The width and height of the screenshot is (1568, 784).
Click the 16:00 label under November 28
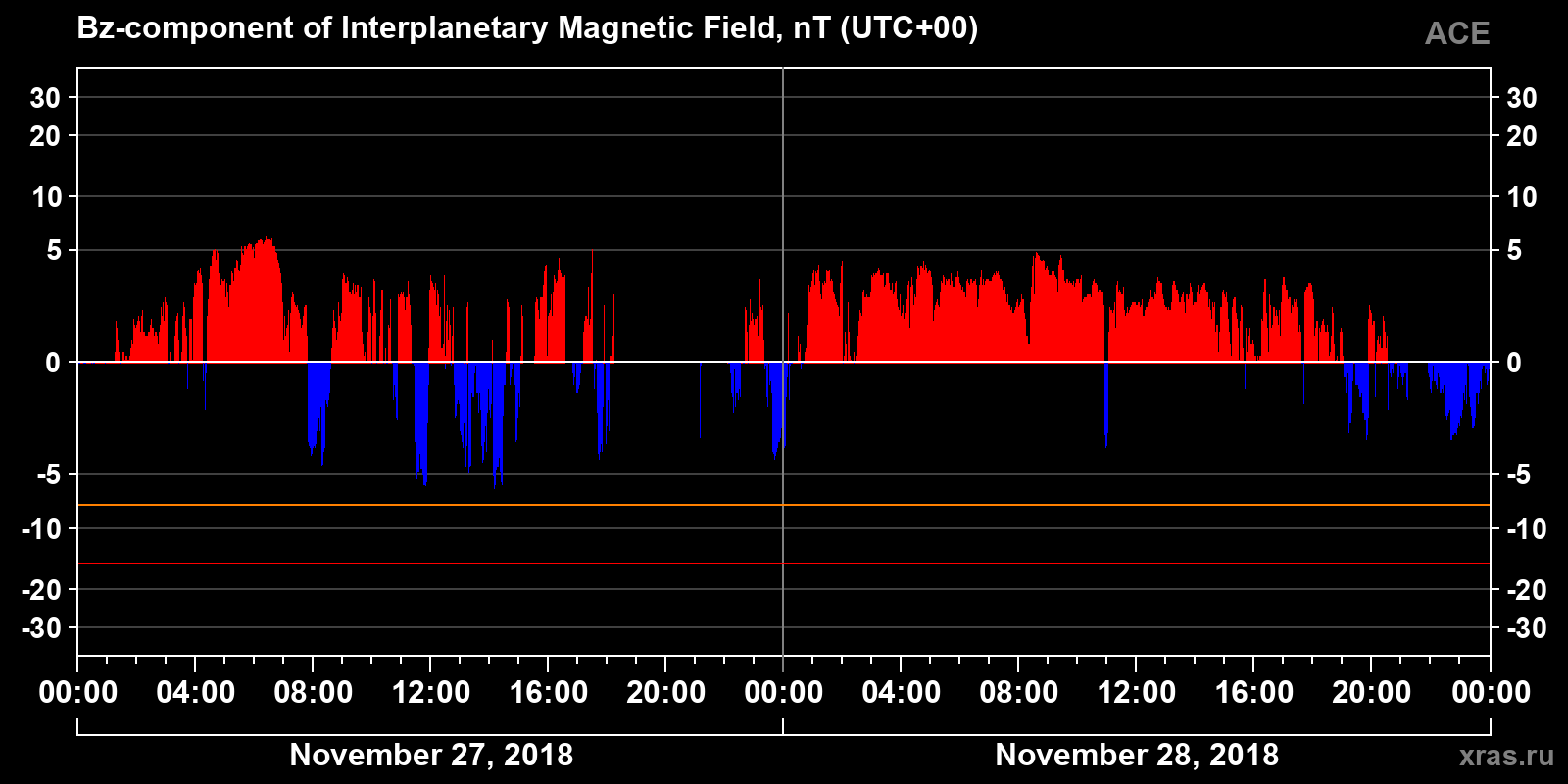click(1254, 693)
